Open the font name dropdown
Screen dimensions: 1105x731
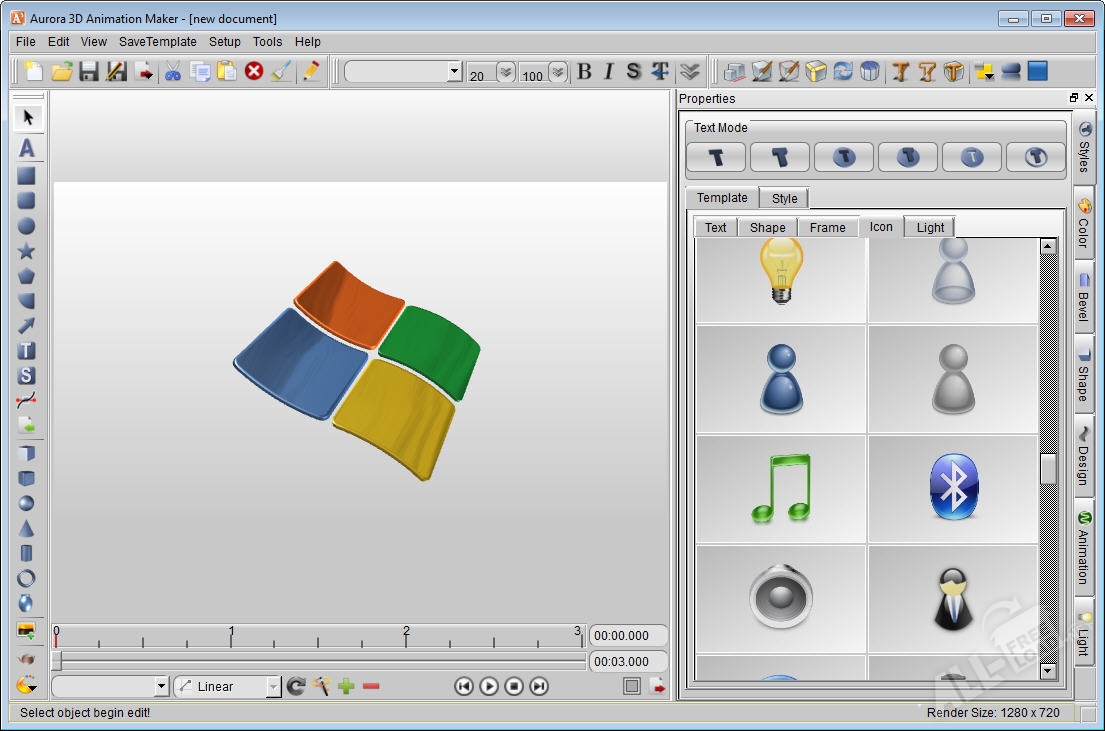[455, 72]
